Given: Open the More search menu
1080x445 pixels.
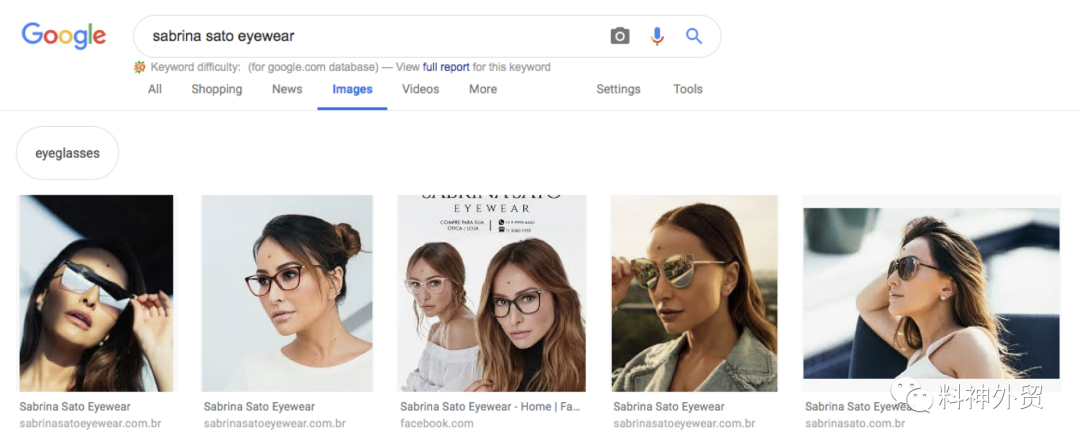Looking at the screenshot, I should [x=483, y=89].
